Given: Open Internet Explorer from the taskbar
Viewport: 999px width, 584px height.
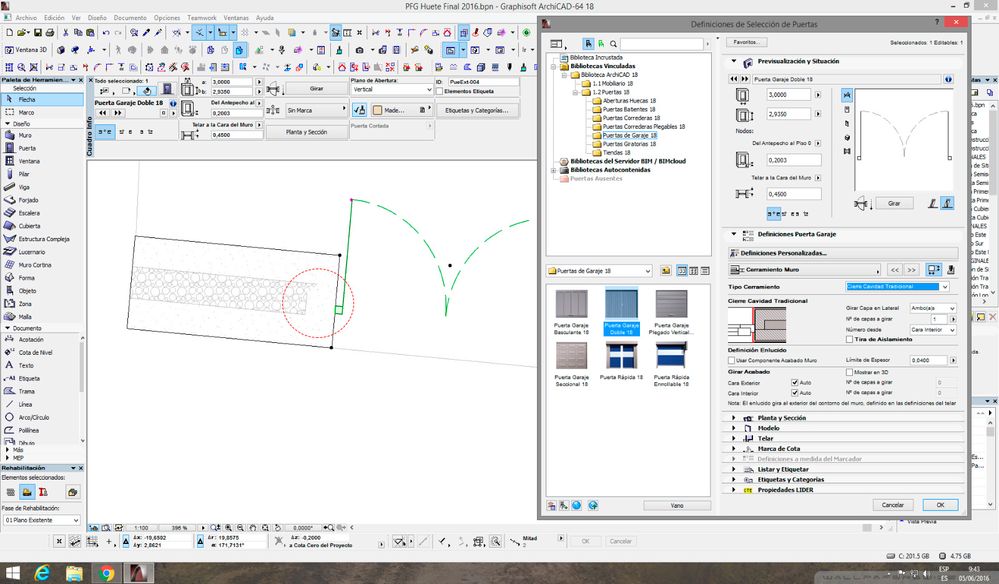Looking at the screenshot, I should point(42,572).
